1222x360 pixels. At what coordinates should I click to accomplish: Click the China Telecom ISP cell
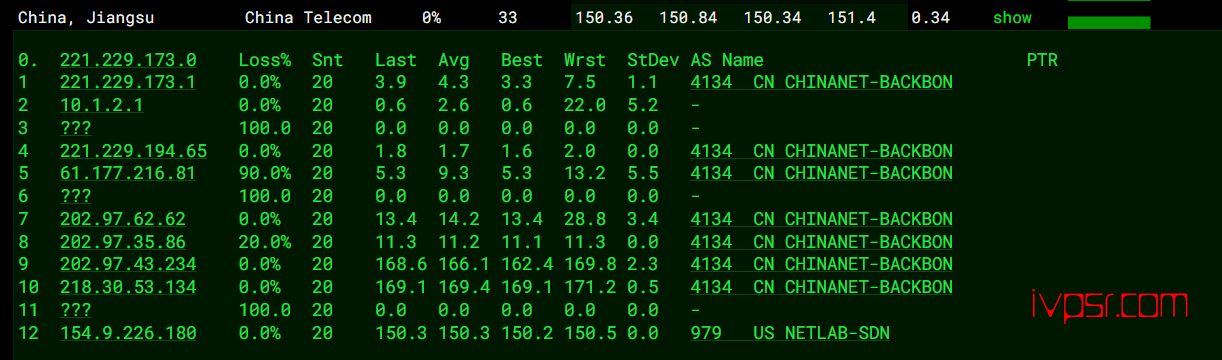[308, 18]
